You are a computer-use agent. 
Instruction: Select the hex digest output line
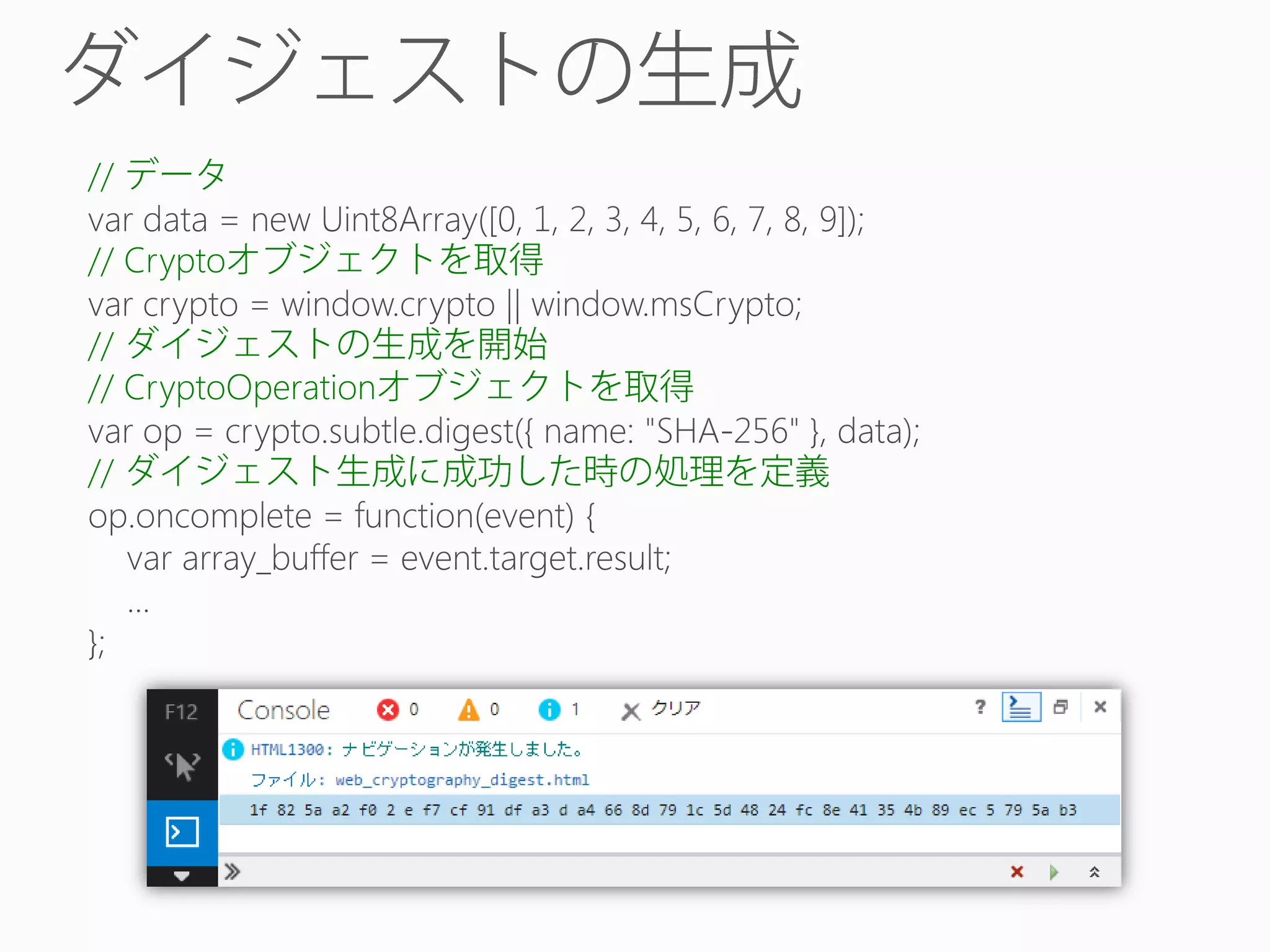662,810
